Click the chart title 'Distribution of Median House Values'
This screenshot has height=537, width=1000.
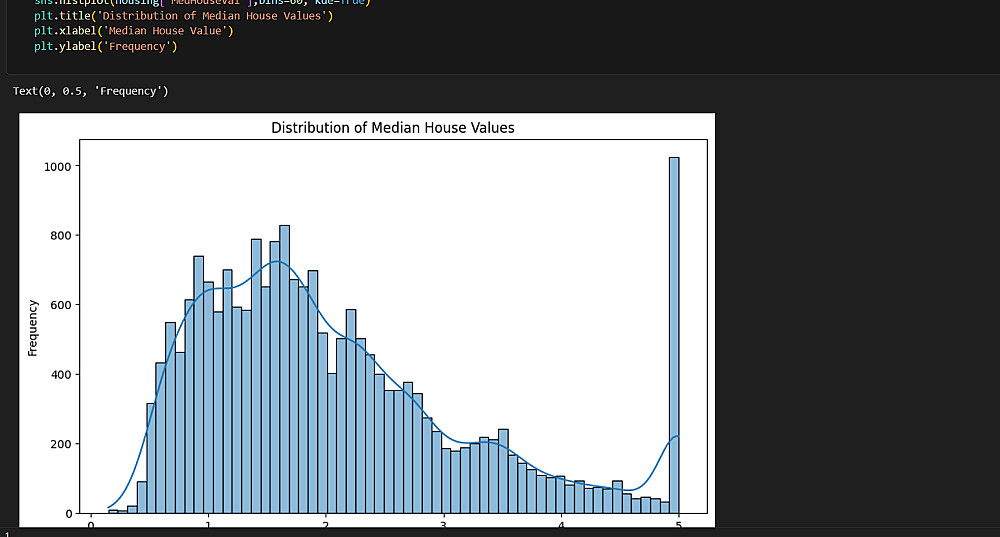pos(393,128)
